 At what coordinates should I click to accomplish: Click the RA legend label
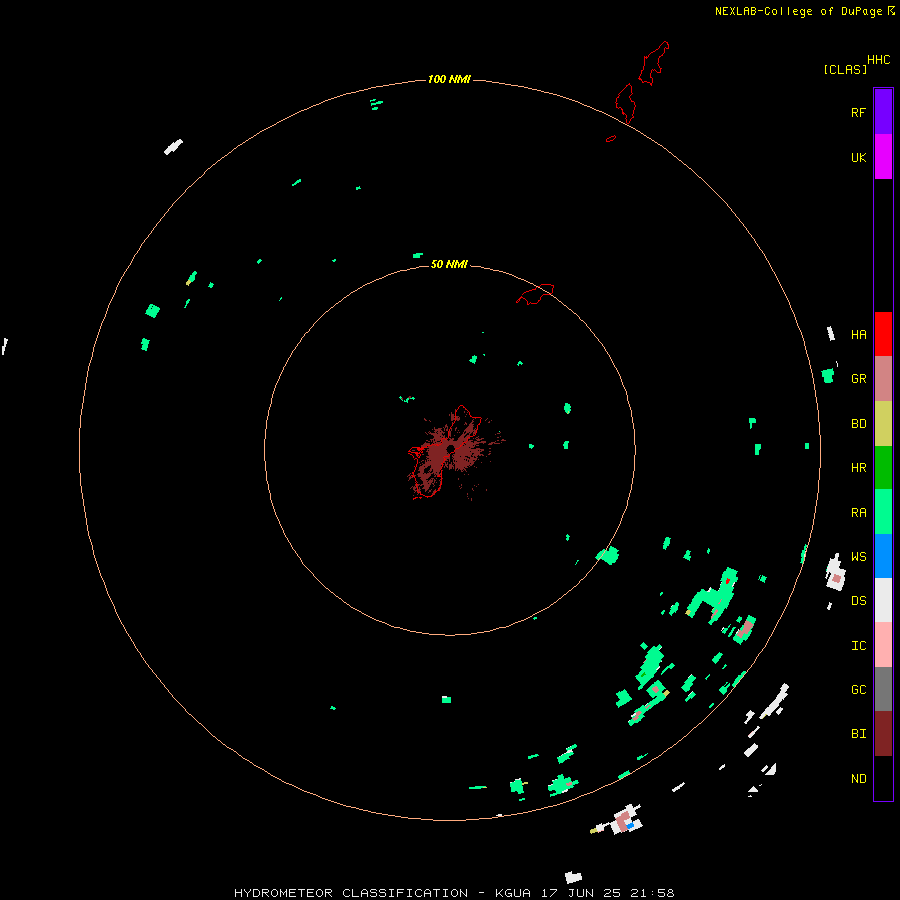859,513
